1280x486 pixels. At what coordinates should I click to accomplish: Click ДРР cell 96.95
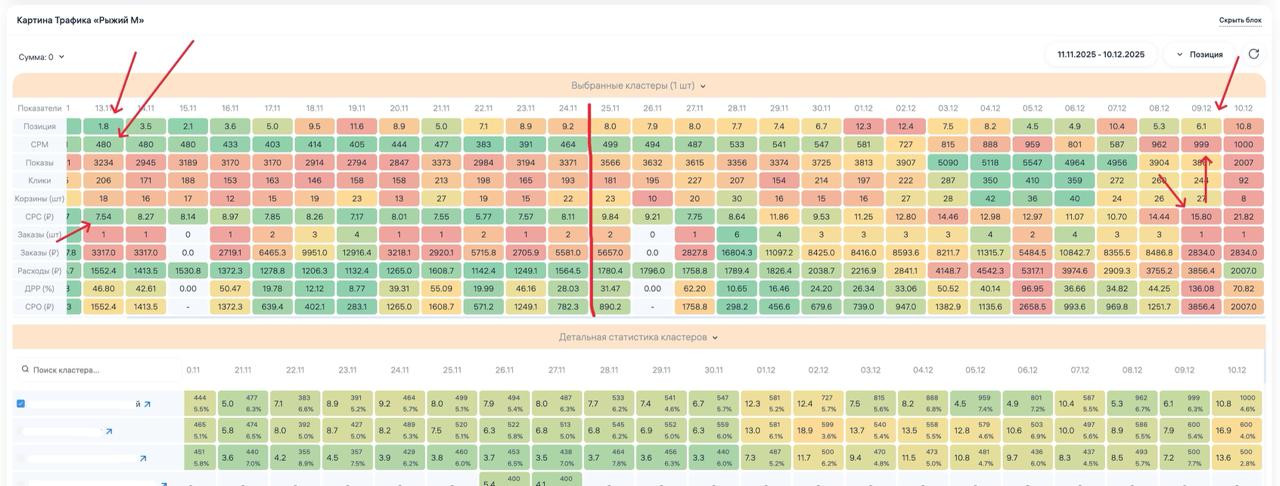coord(1033,288)
